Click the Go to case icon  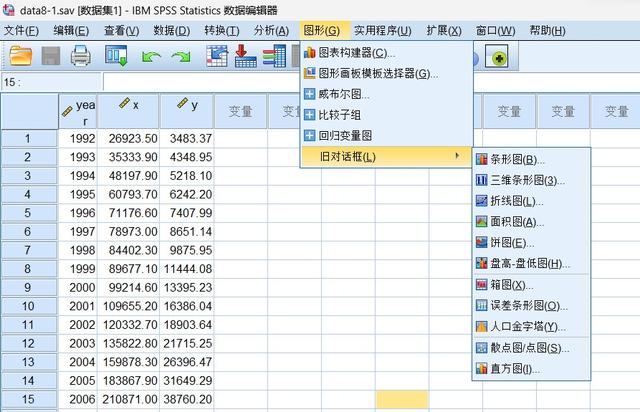coord(217,56)
